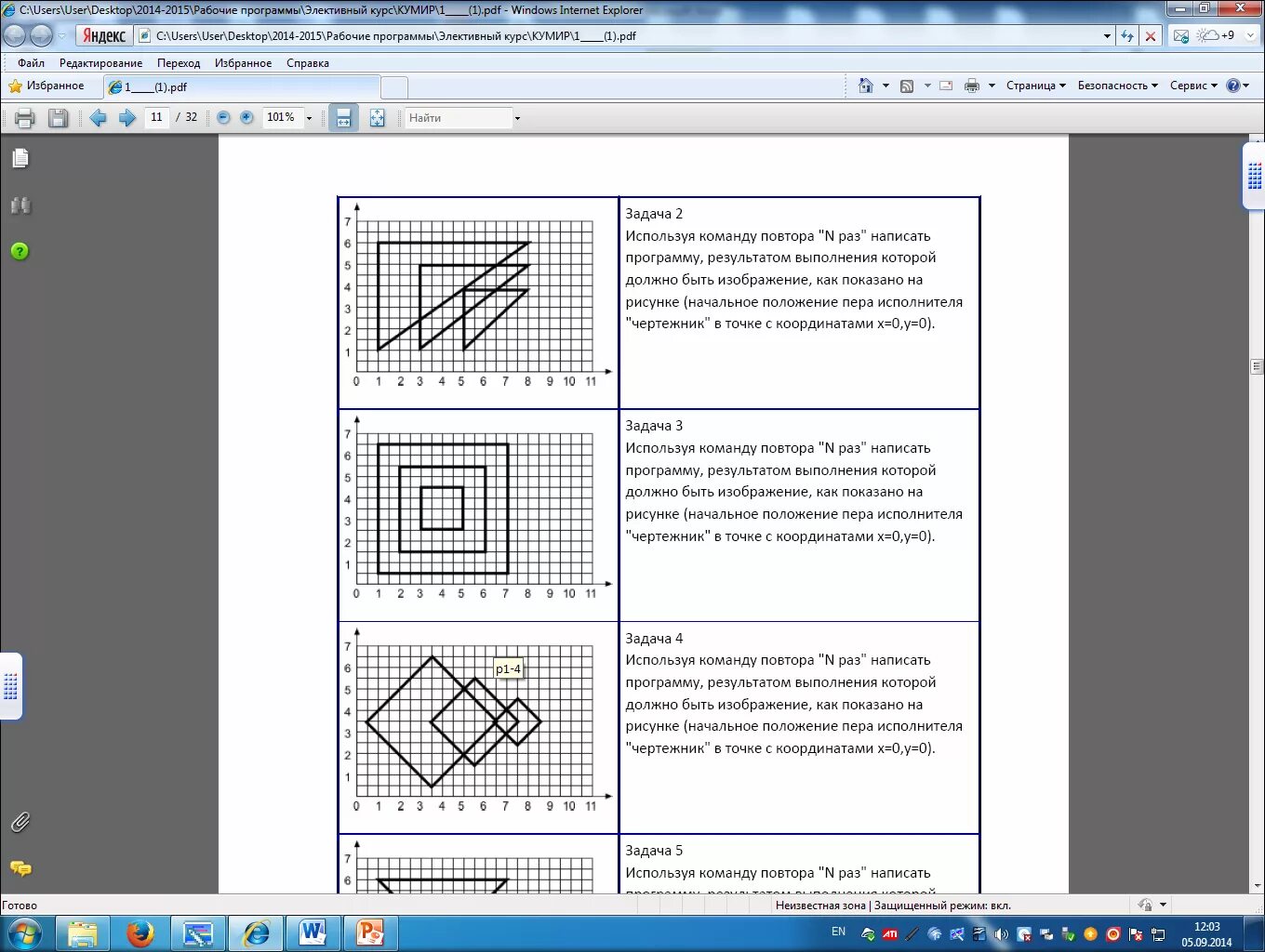Screen dimensions: 1265x952
Task: Click the browser Forward button
Action: pos(41,35)
